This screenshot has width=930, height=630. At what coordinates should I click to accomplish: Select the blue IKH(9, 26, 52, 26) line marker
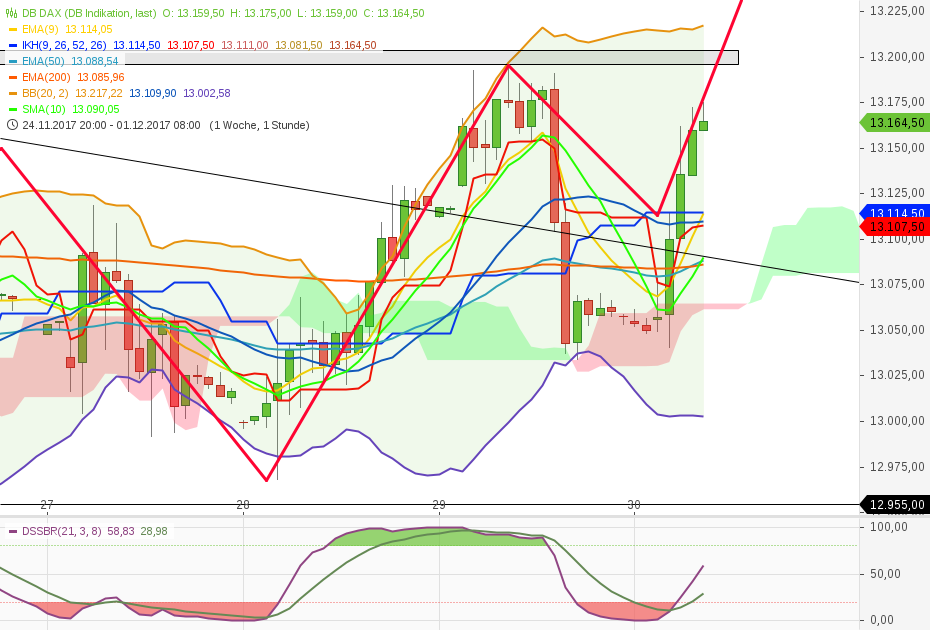pyautogui.click(x=14, y=44)
